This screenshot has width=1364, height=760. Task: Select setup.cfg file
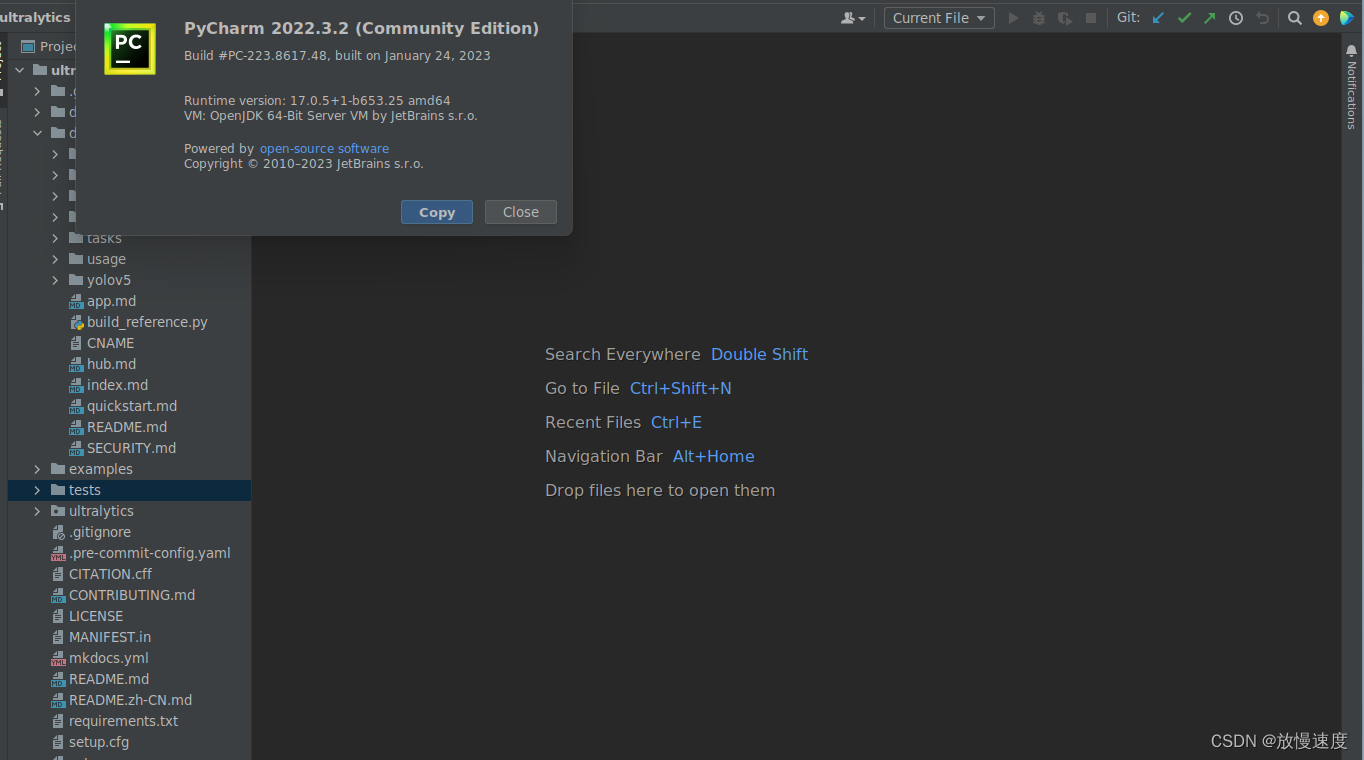coord(99,742)
